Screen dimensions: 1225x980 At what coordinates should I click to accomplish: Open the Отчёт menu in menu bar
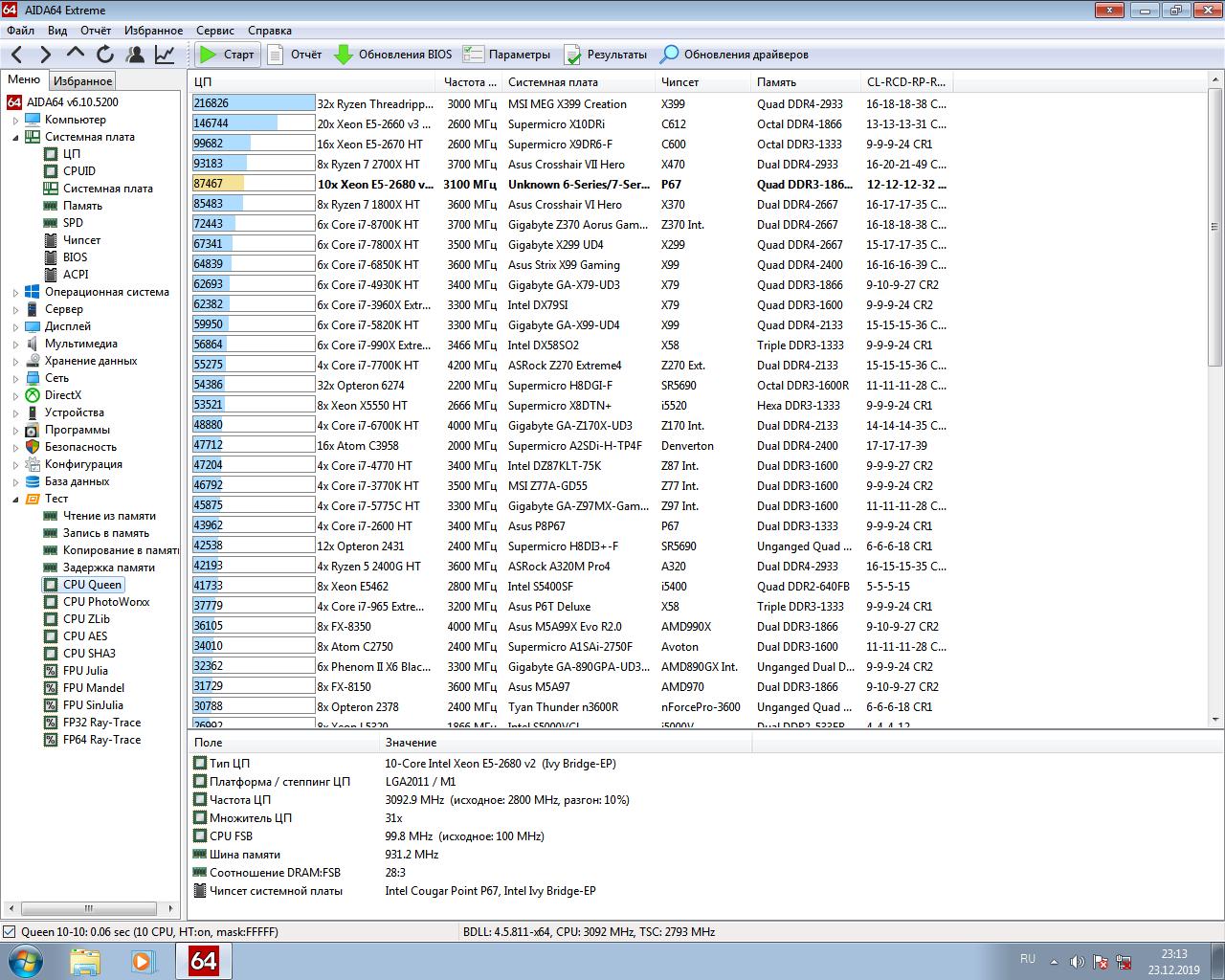tap(96, 31)
